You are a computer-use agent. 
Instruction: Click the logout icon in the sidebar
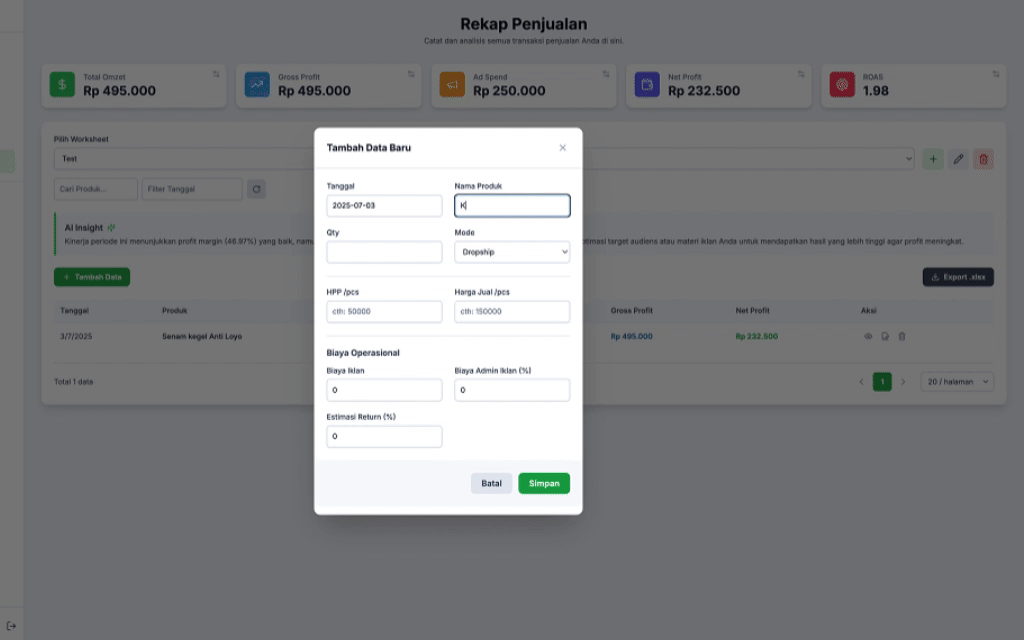[x=11, y=626]
